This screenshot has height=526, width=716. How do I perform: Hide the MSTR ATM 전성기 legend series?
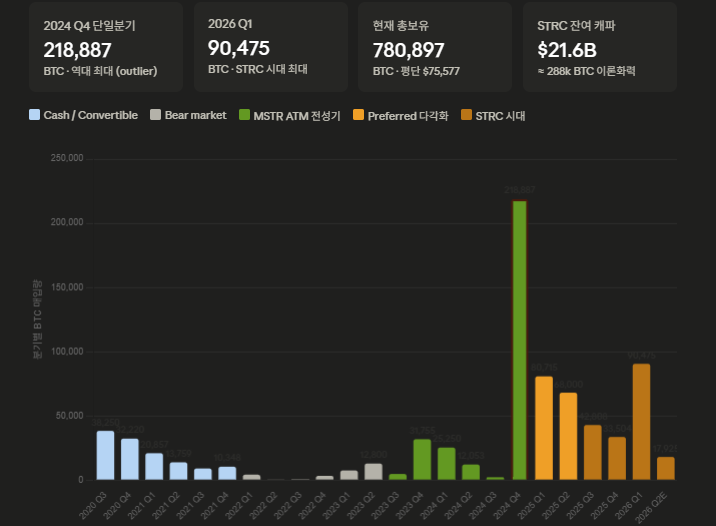[290, 115]
